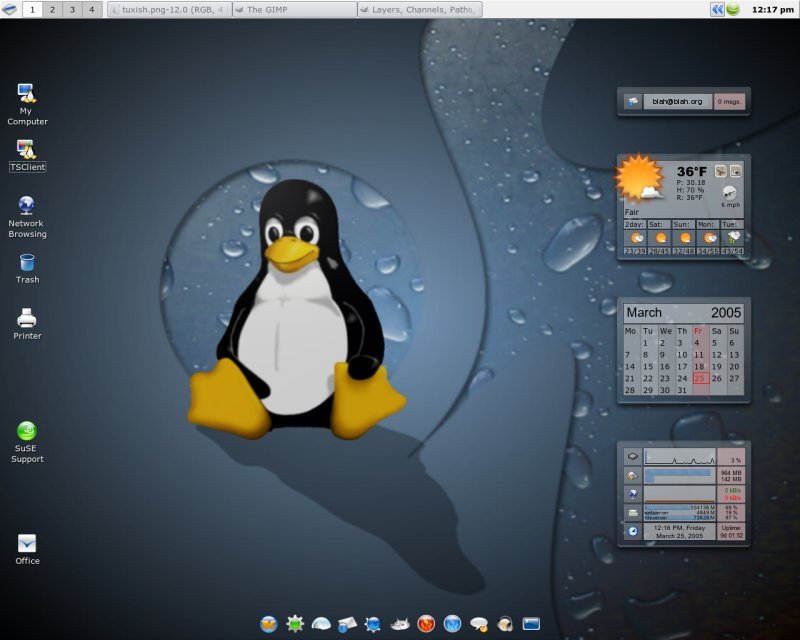Image resolution: width=800 pixels, height=640 pixels.
Task: Click the green SuSE icon in system tray
Action: click(733, 9)
